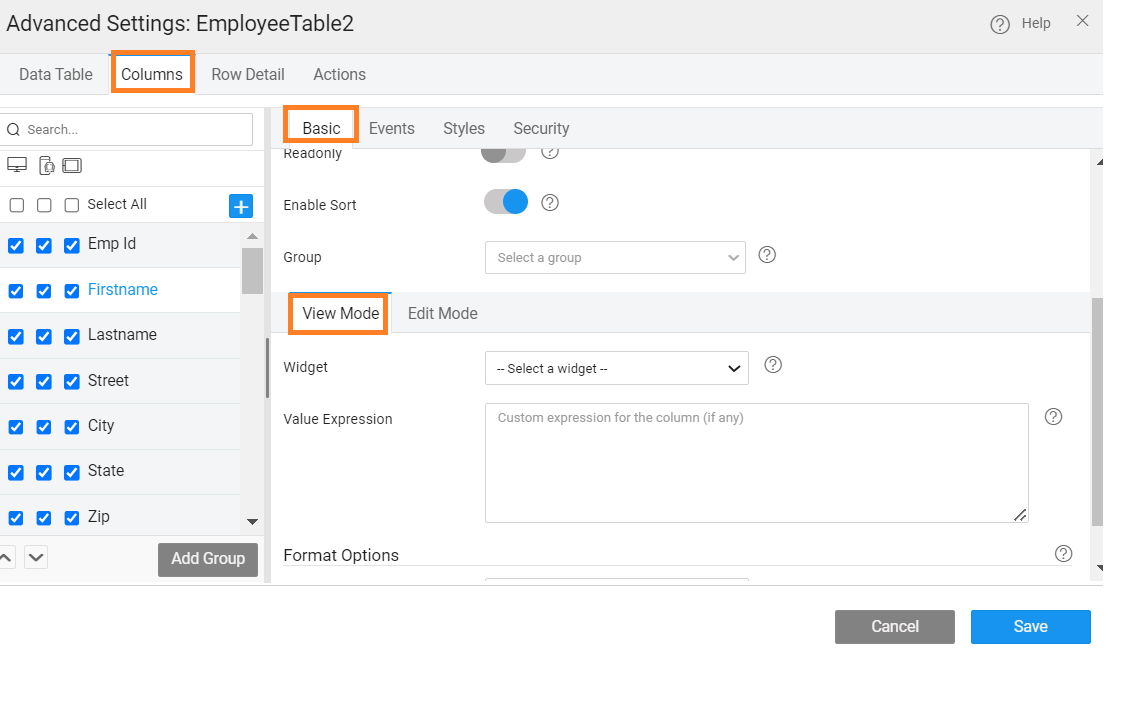Image resolution: width=1148 pixels, height=717 pixels.
Task: Click help icon beside Widget dropdown
Action: pos(773,365)
